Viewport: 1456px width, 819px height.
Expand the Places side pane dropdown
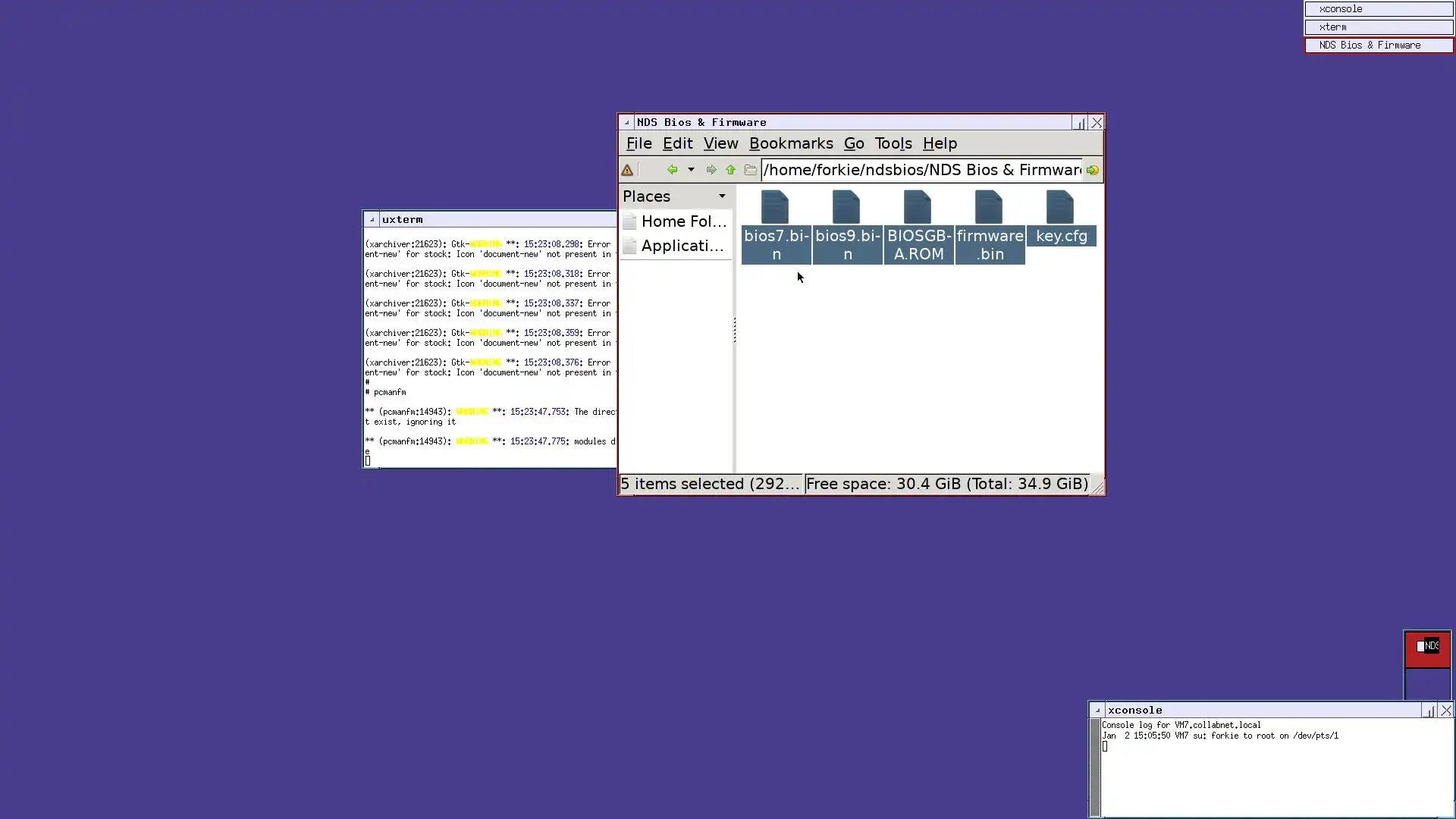click(722, 196)
